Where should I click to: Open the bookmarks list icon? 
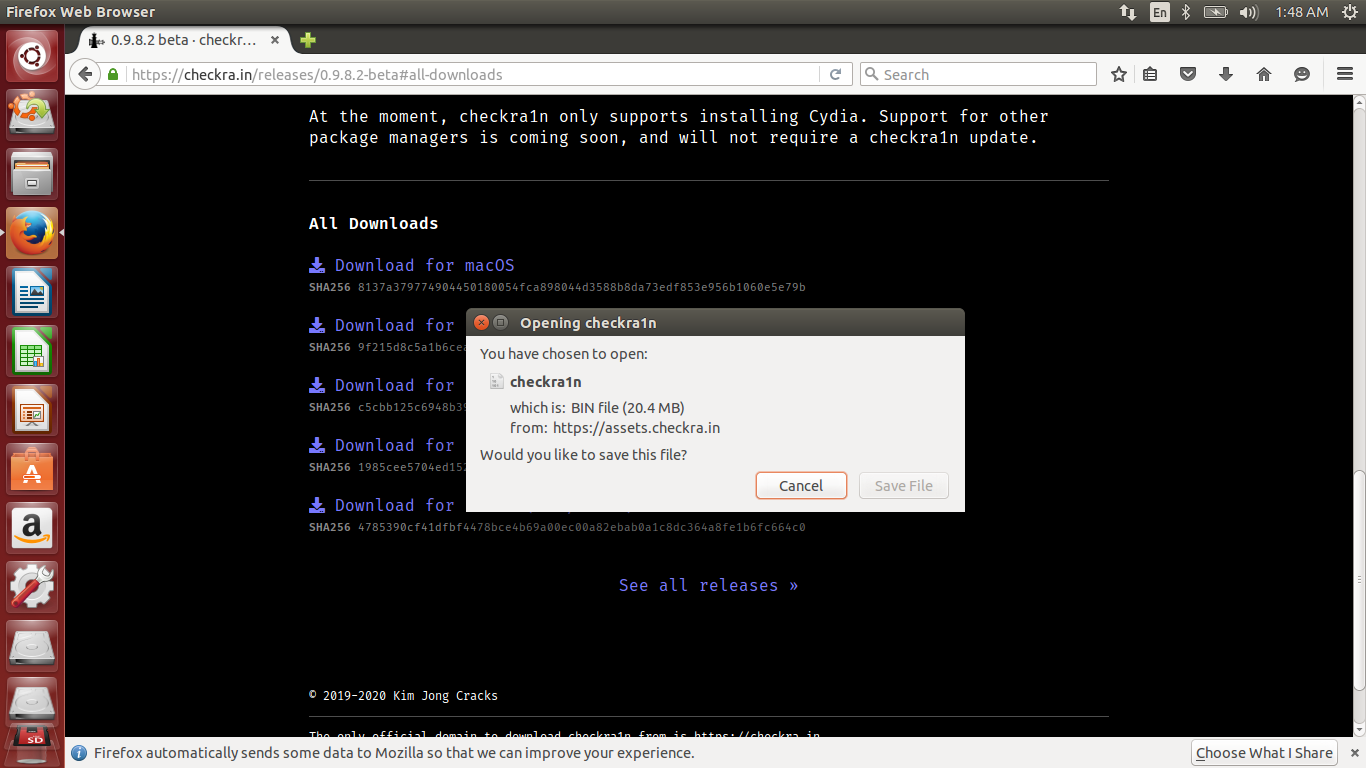1150,74
